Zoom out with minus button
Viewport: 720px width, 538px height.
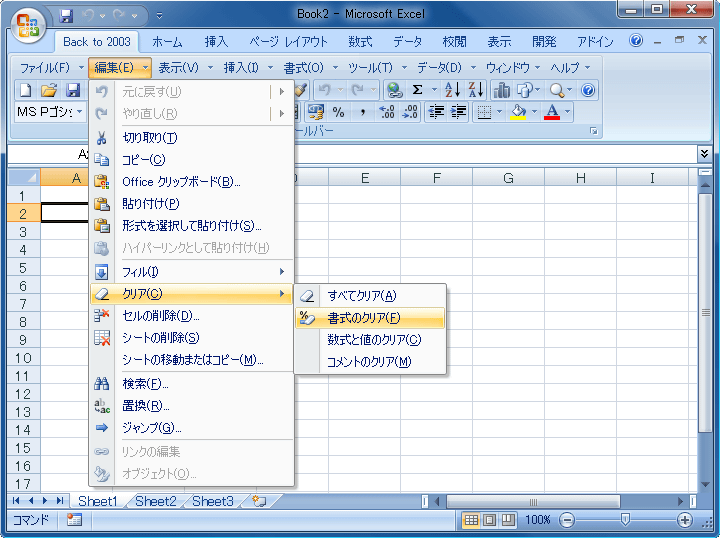pos(567,520)
